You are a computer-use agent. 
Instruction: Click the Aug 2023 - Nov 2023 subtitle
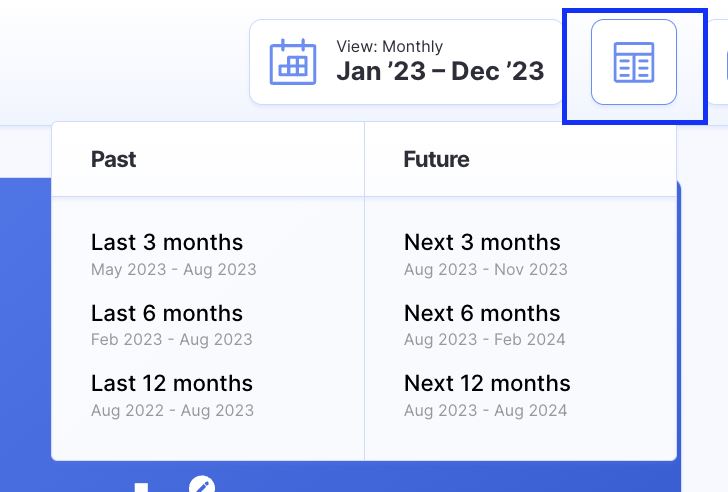[485, 269]
